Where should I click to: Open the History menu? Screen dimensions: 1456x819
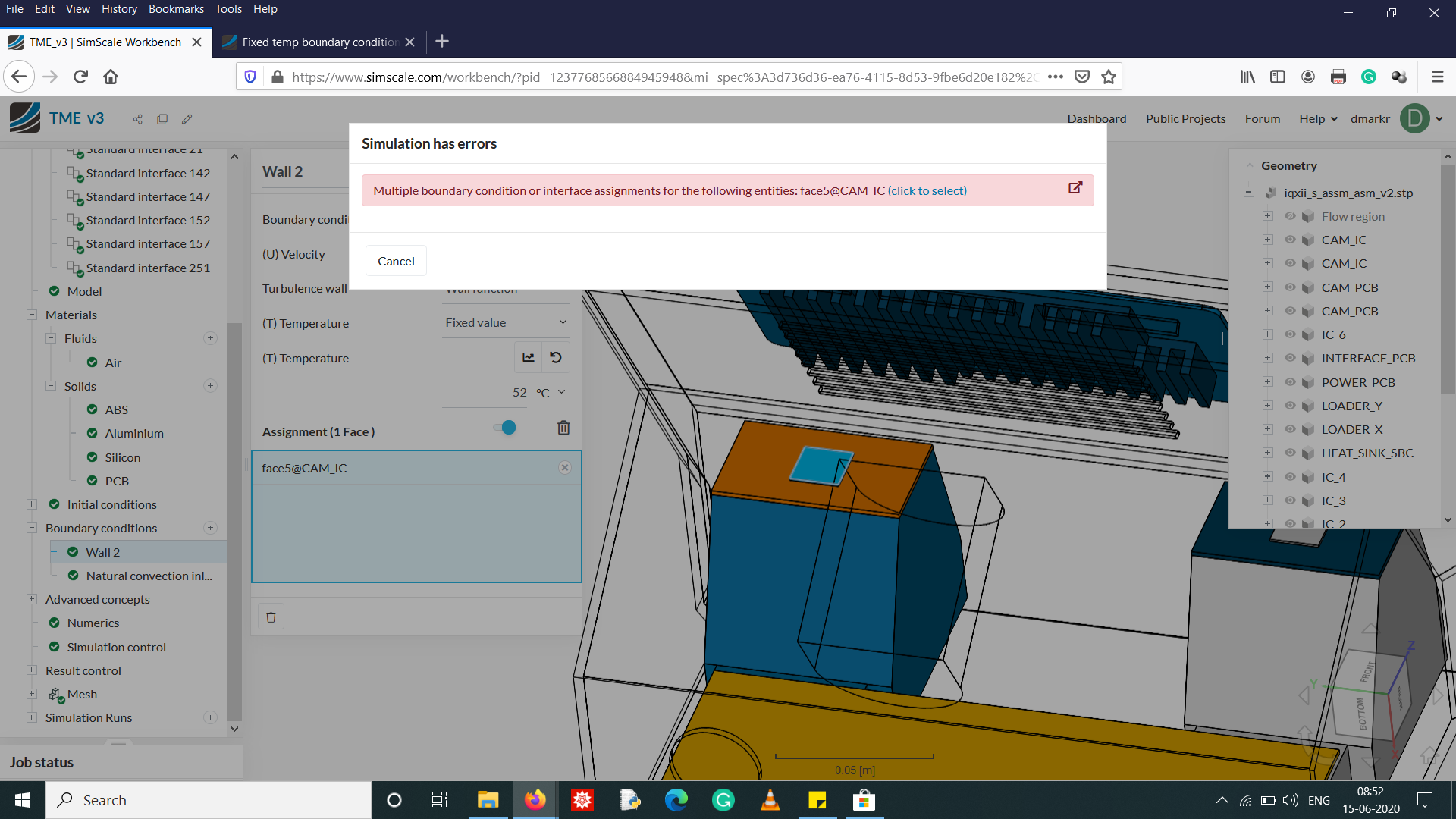click(119, 9)
